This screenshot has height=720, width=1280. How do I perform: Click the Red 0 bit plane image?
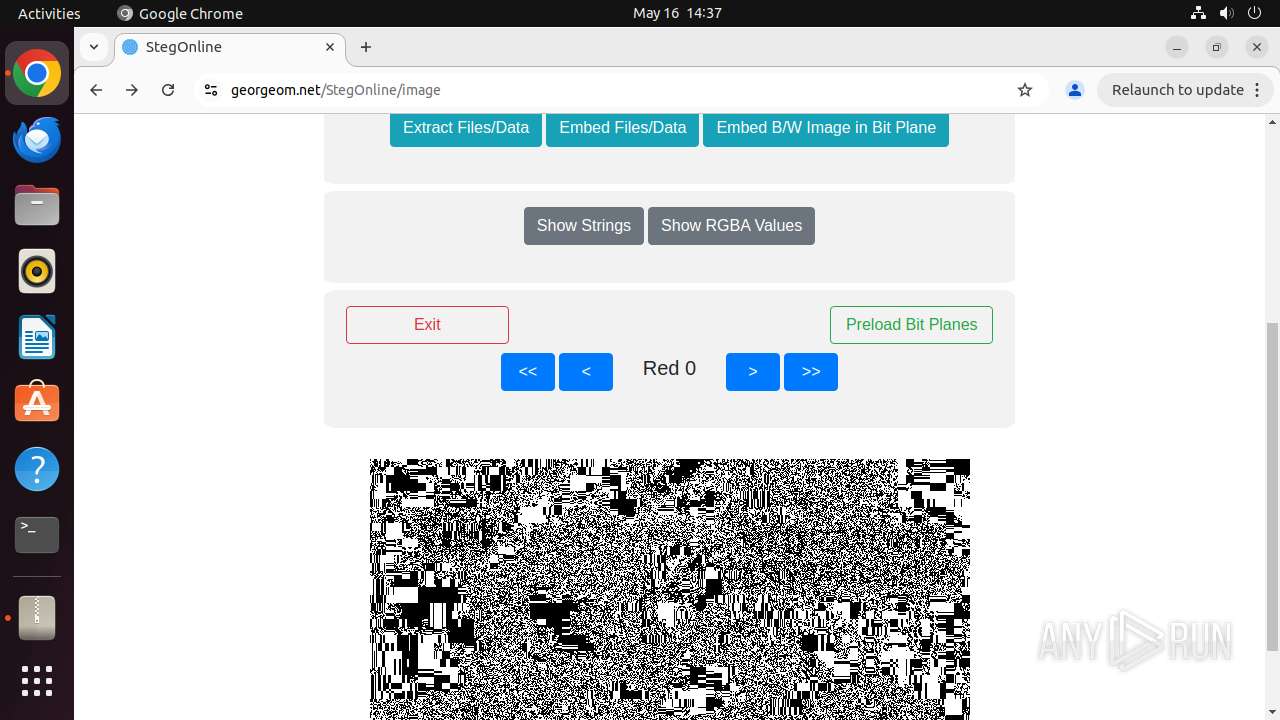tap(670, 589)
